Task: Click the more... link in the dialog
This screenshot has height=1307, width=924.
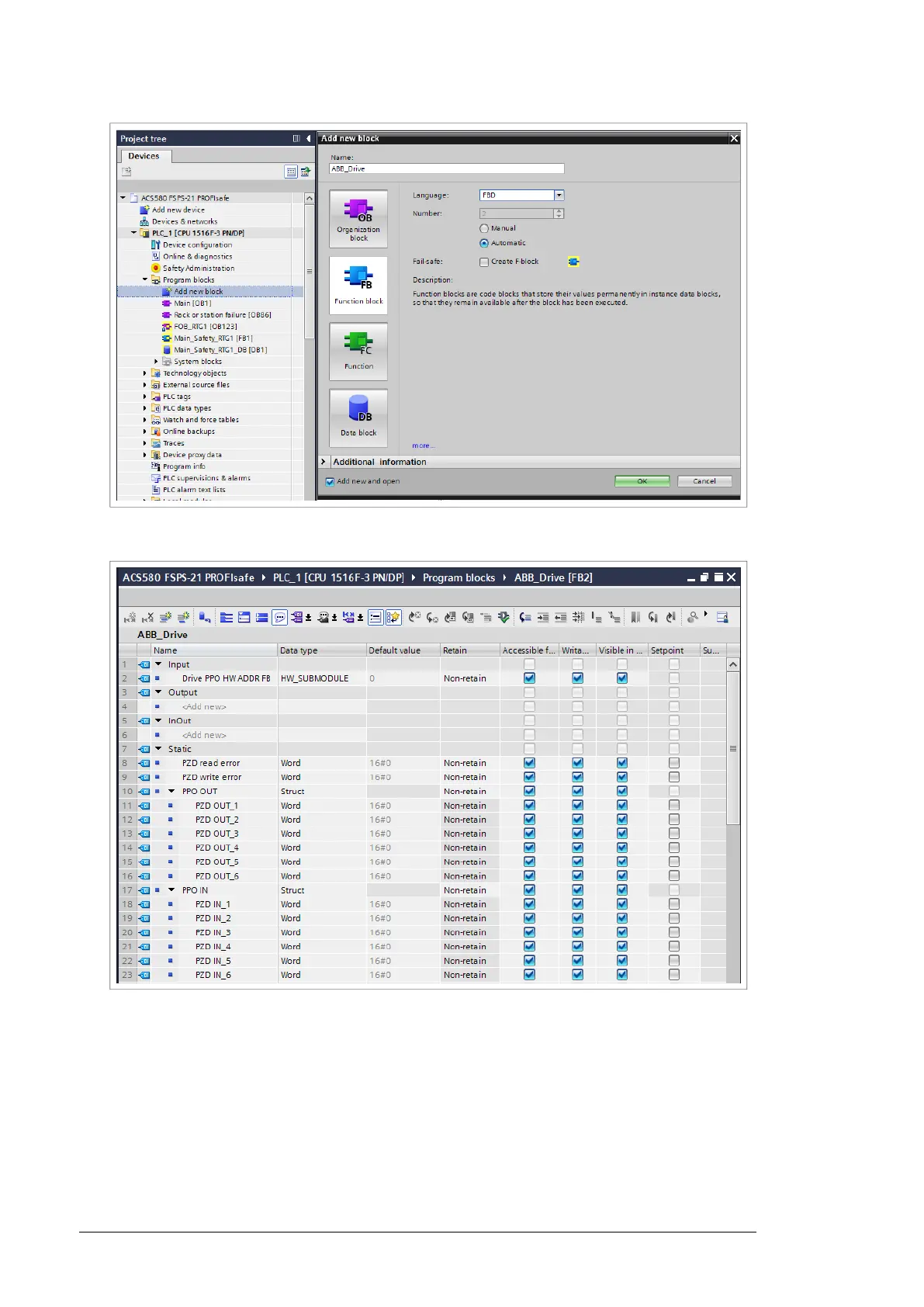Action: pos(424,445)
